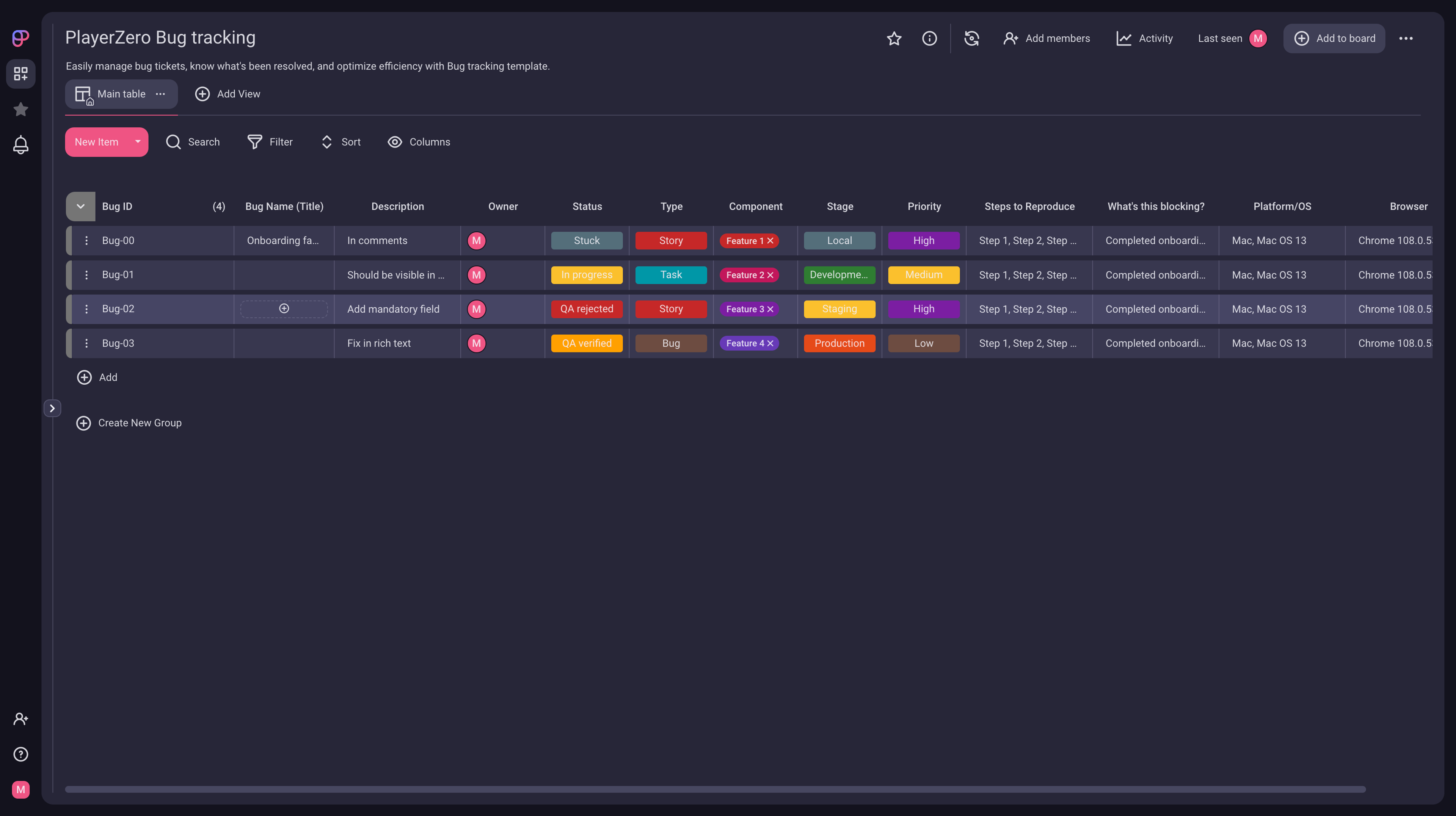Open the boards grid icon in sidebar
This screenshot has width=1456, height=816.
click(x=21, y=74)
